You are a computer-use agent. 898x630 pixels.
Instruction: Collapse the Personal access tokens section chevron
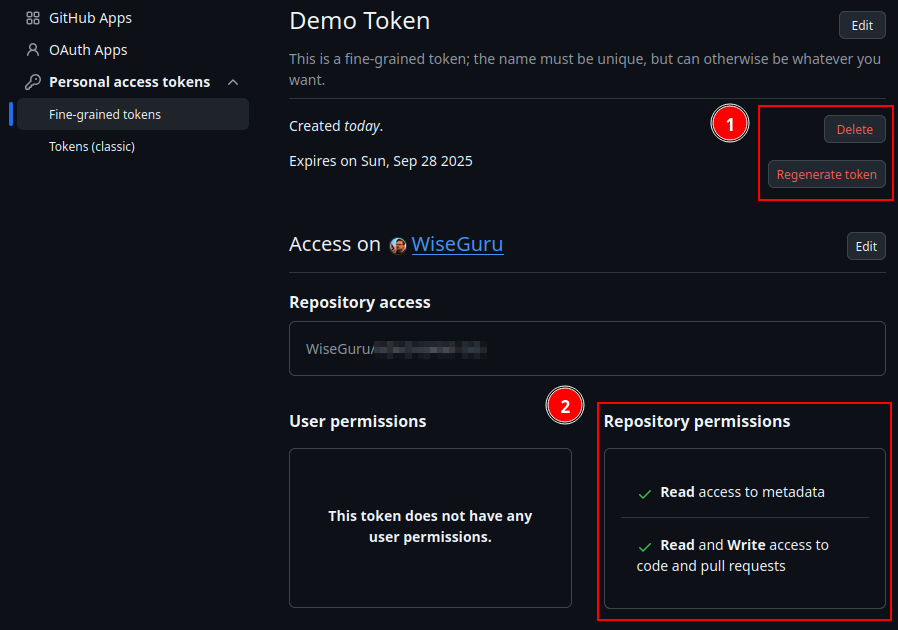(233, 82)
